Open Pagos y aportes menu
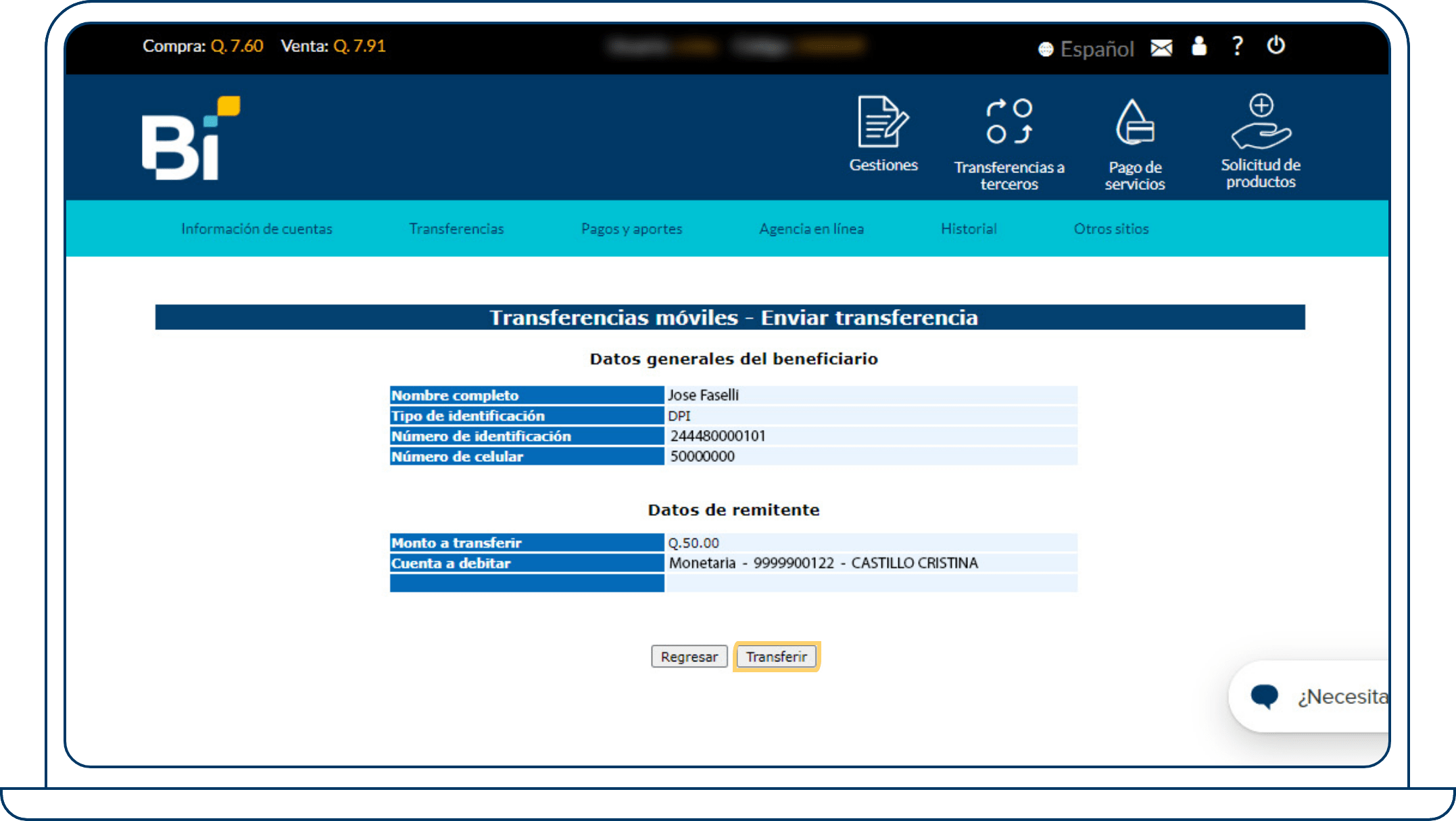Image resolution: width=1456 pixels, height=821 pixels. click(632, 229)
